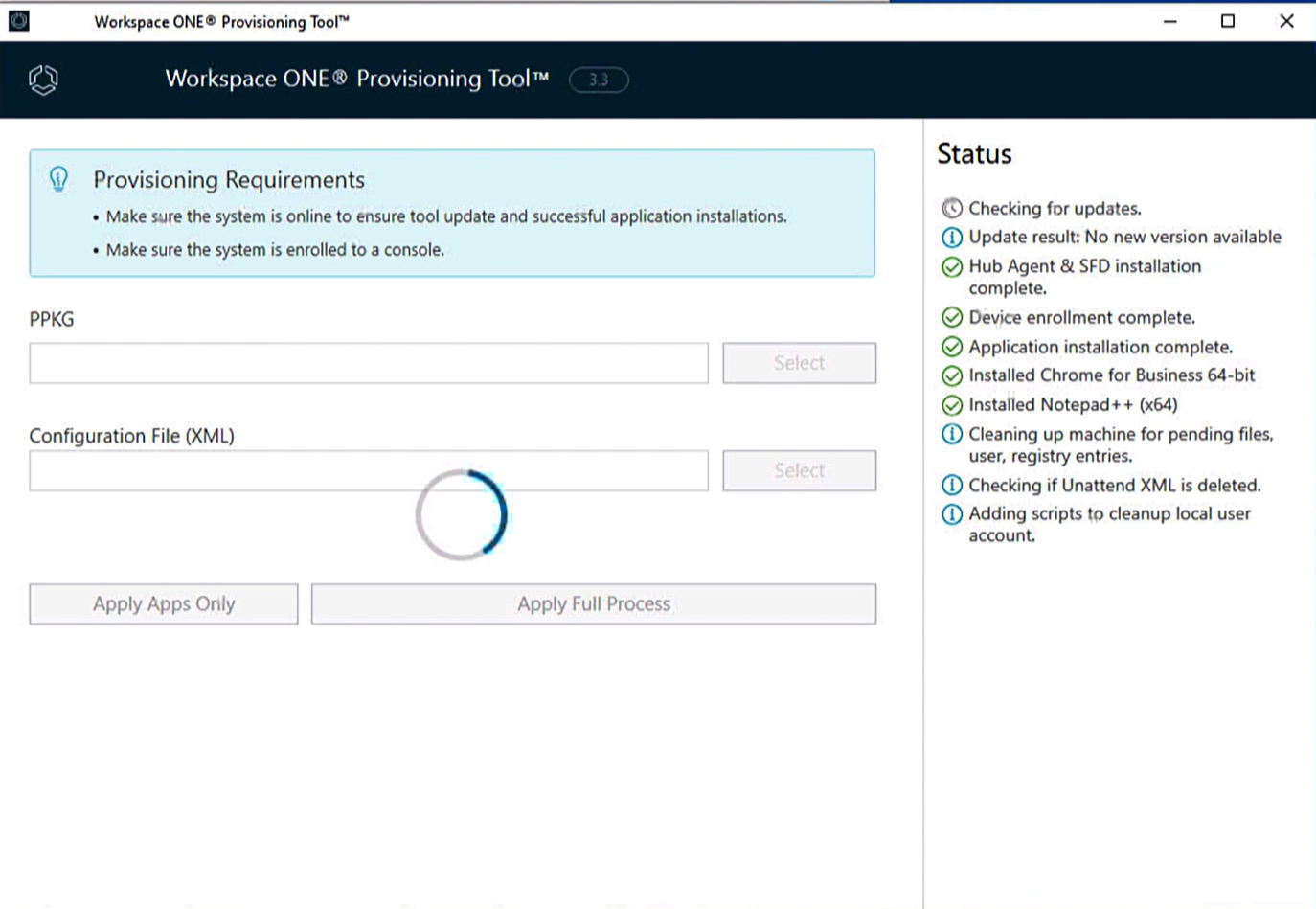Click checkmark icon beside Installed Notepad++

point(951,405)
